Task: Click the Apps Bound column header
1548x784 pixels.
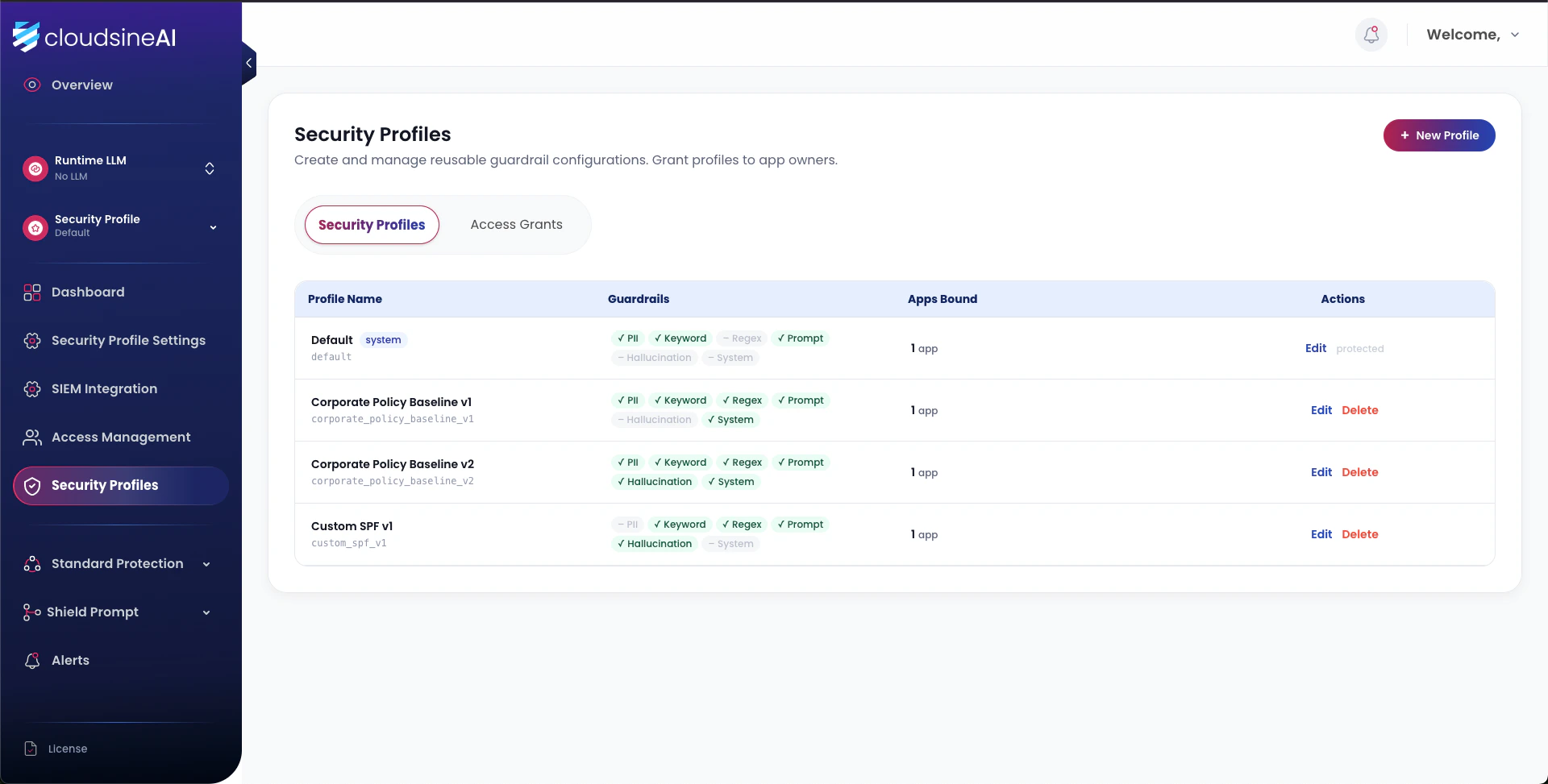Action: pos(943,299)
